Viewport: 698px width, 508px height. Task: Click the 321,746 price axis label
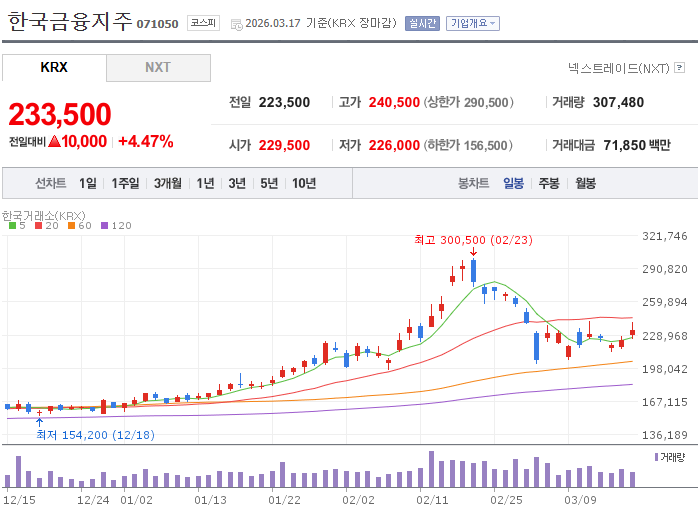[x=665, y=236]
